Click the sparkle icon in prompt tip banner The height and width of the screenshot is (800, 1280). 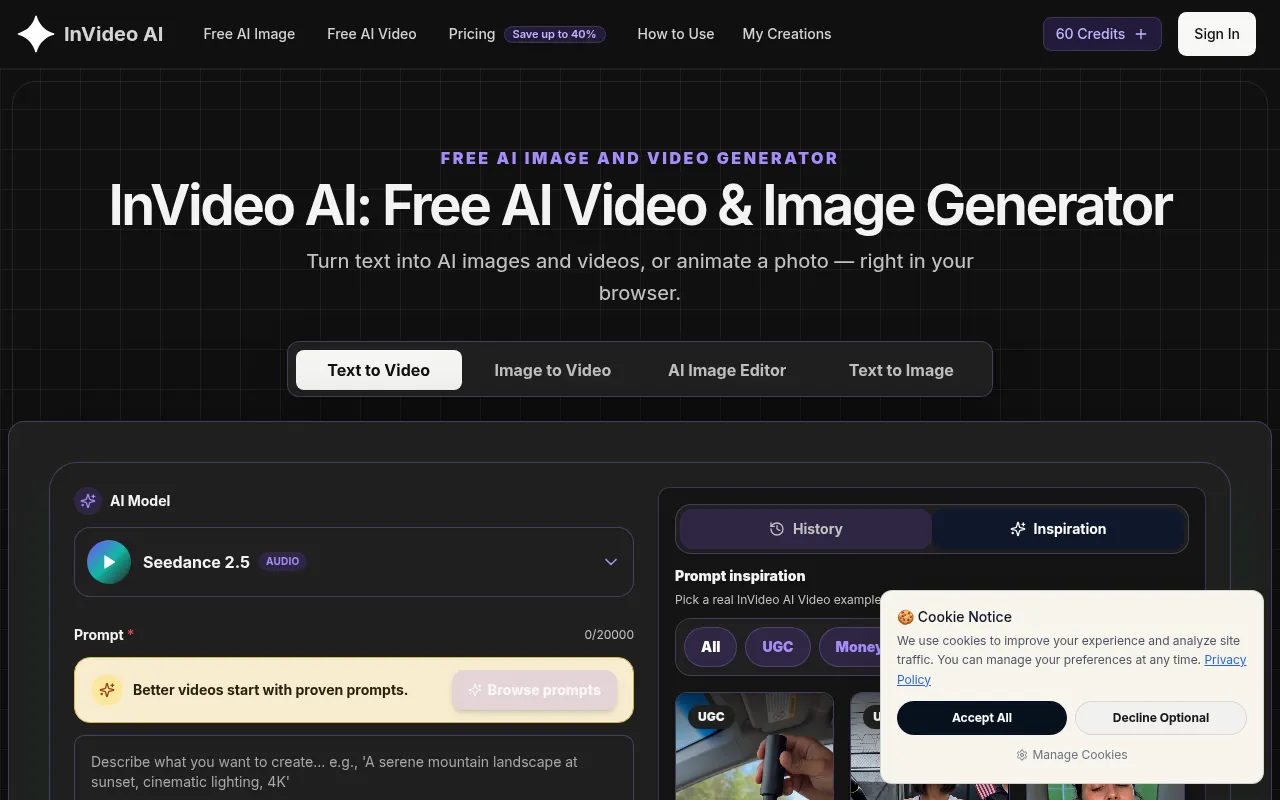(107, 690)
